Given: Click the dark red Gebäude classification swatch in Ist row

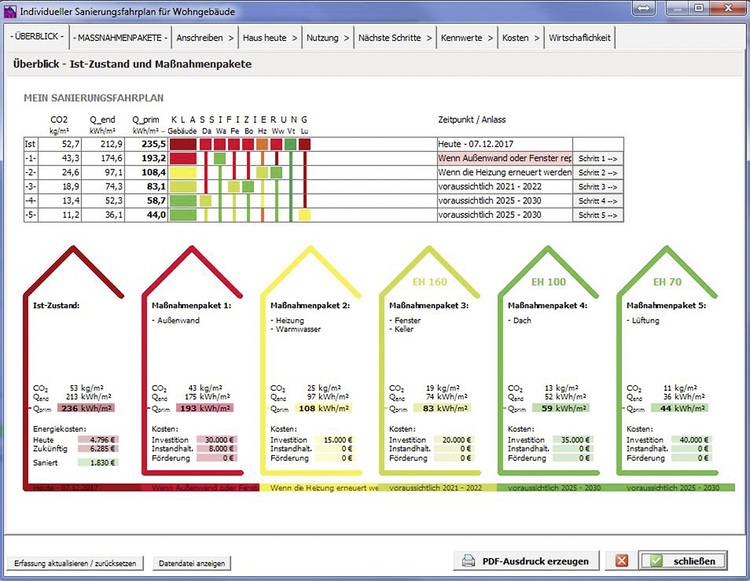Looking at the screenshot, I should [x=183, y=145].
